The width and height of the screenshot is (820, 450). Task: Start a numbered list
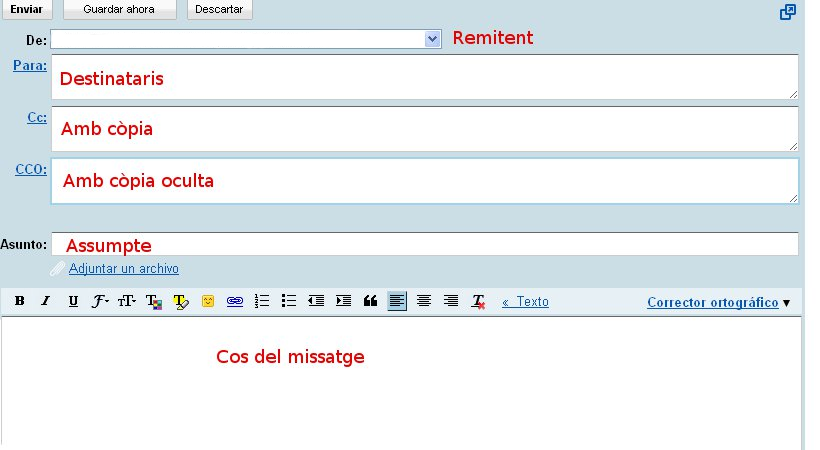coord(263,301)
